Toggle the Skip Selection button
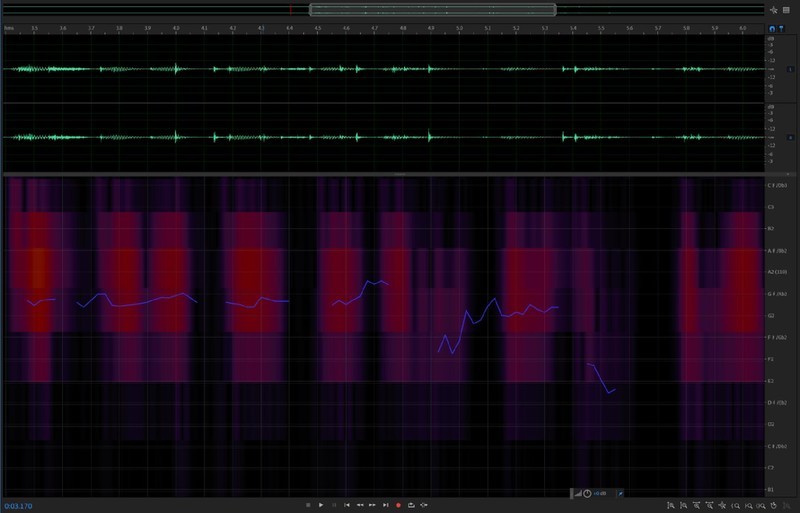Screen dimensions: 800x513 424,505
